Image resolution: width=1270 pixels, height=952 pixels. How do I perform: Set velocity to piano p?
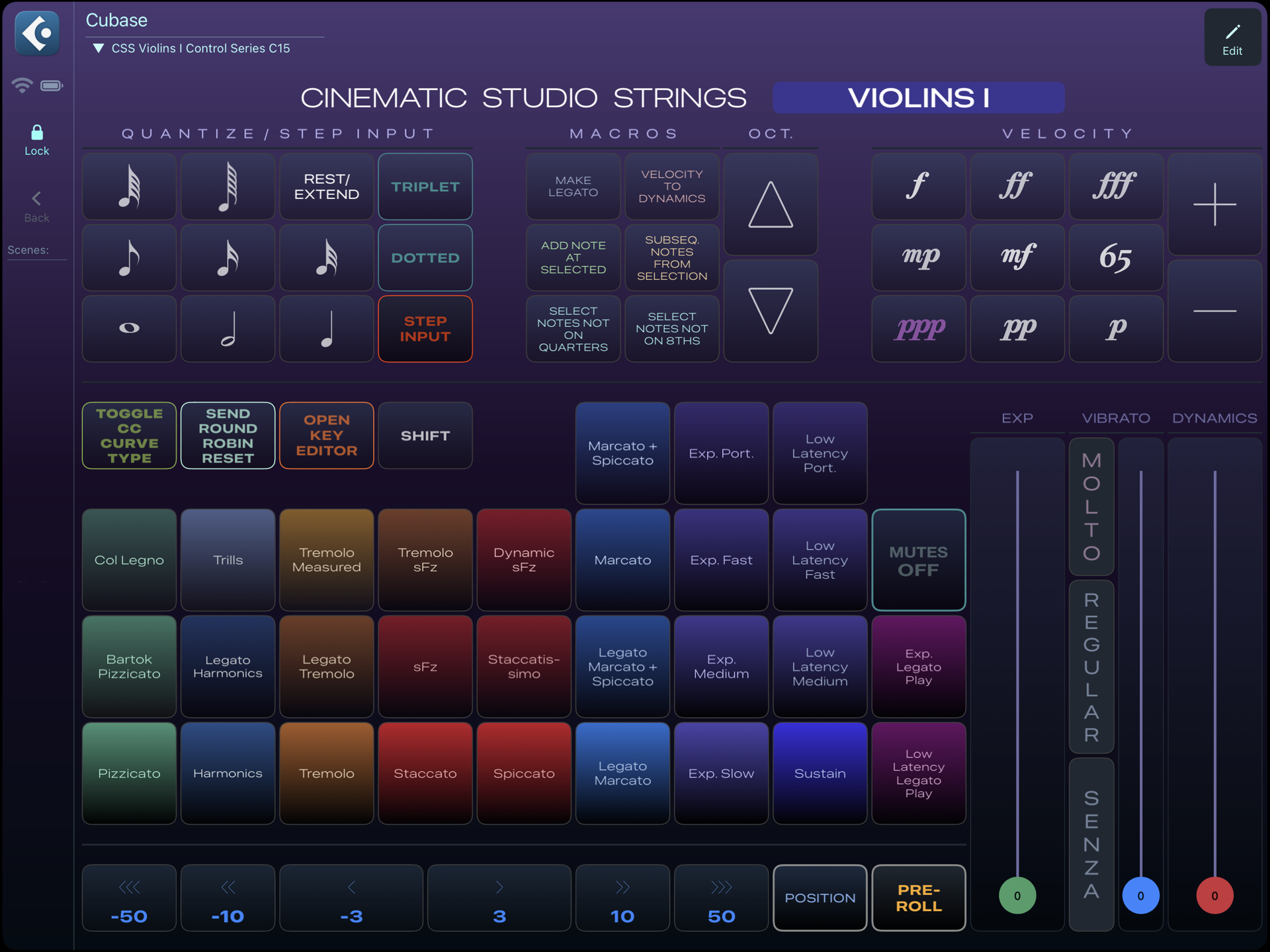pyautogui.click(x=1116, y=328)
